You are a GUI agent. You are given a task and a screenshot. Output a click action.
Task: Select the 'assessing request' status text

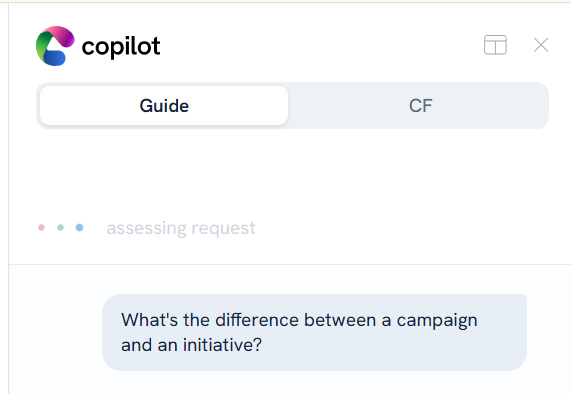(181, 228)
